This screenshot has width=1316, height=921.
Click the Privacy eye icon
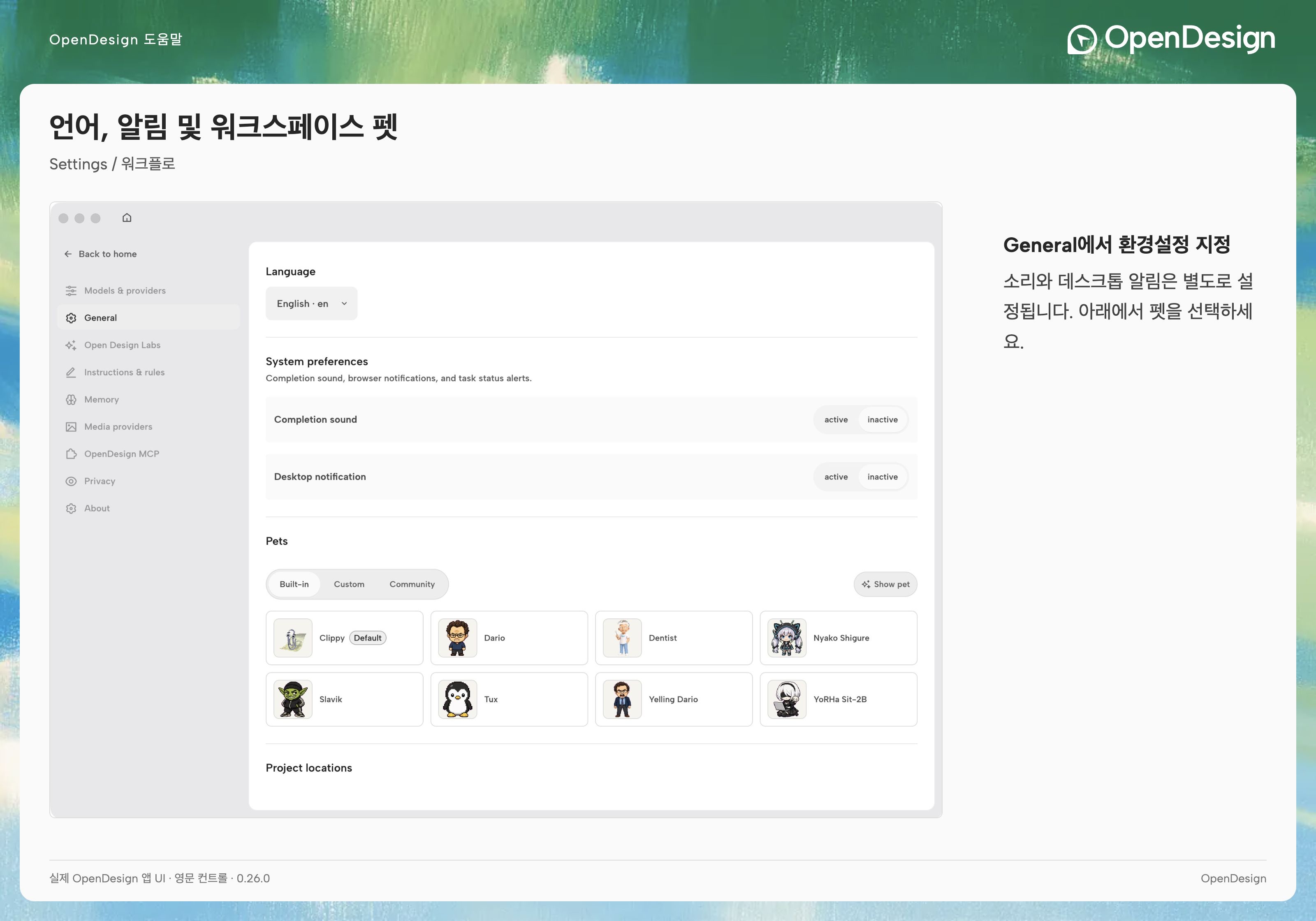tap(71, 481)
